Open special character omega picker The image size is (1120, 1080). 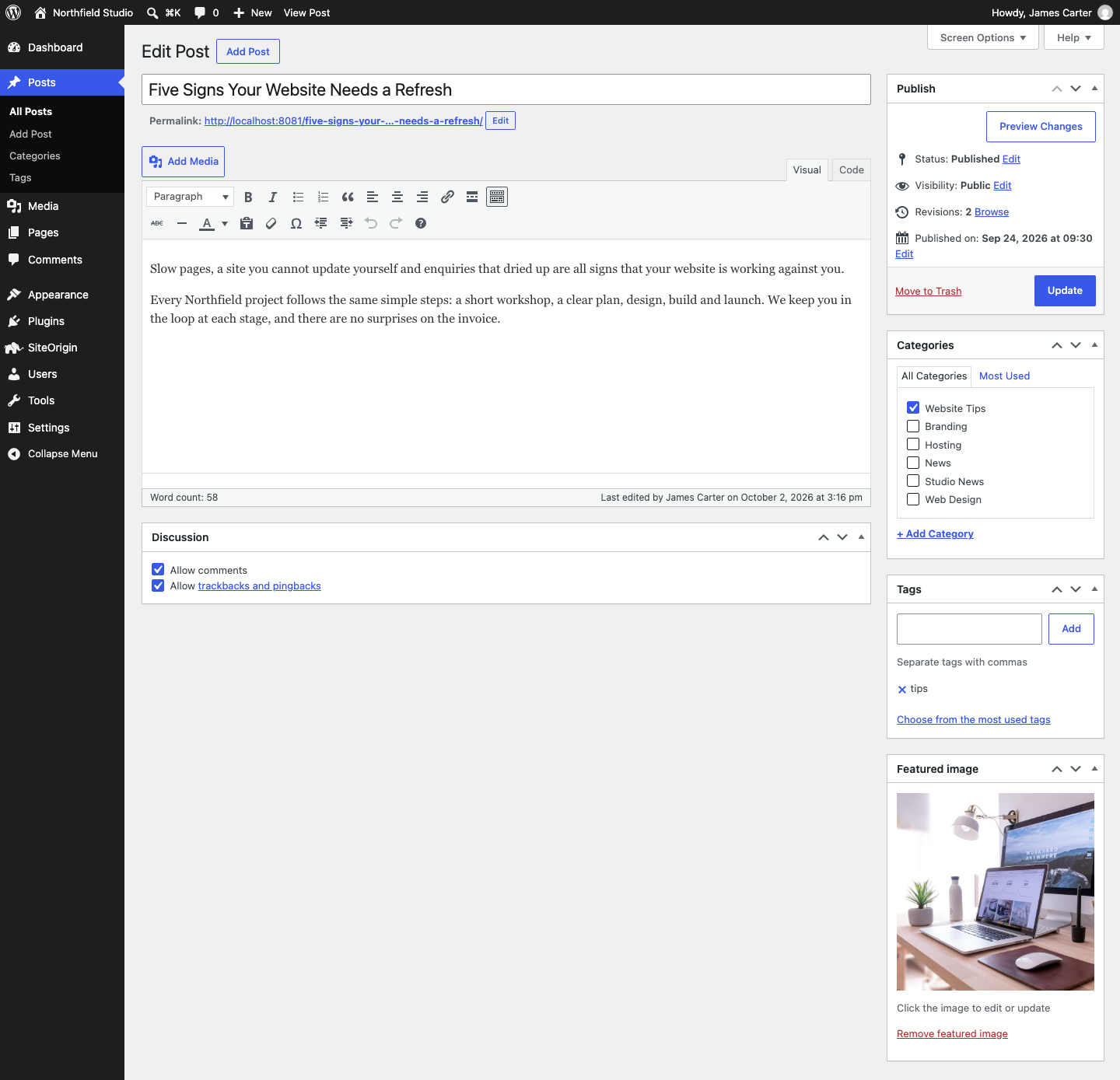click(296, 223)
